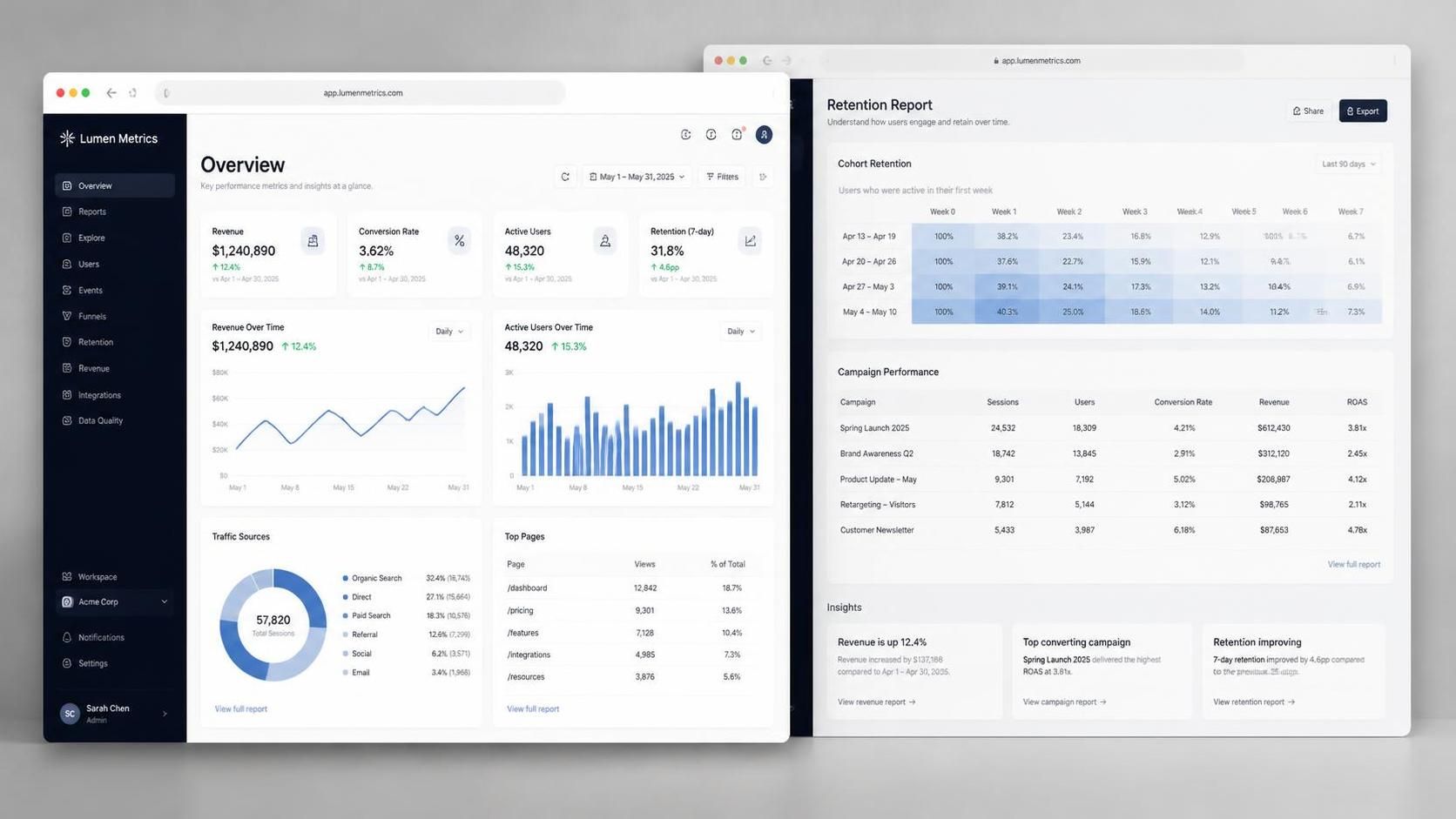Image resolution: width=1456 pixels, height=819 pixels.
Task: Open Daily dropdown for Revenue Over Time
Action: (x=449, y=332)
